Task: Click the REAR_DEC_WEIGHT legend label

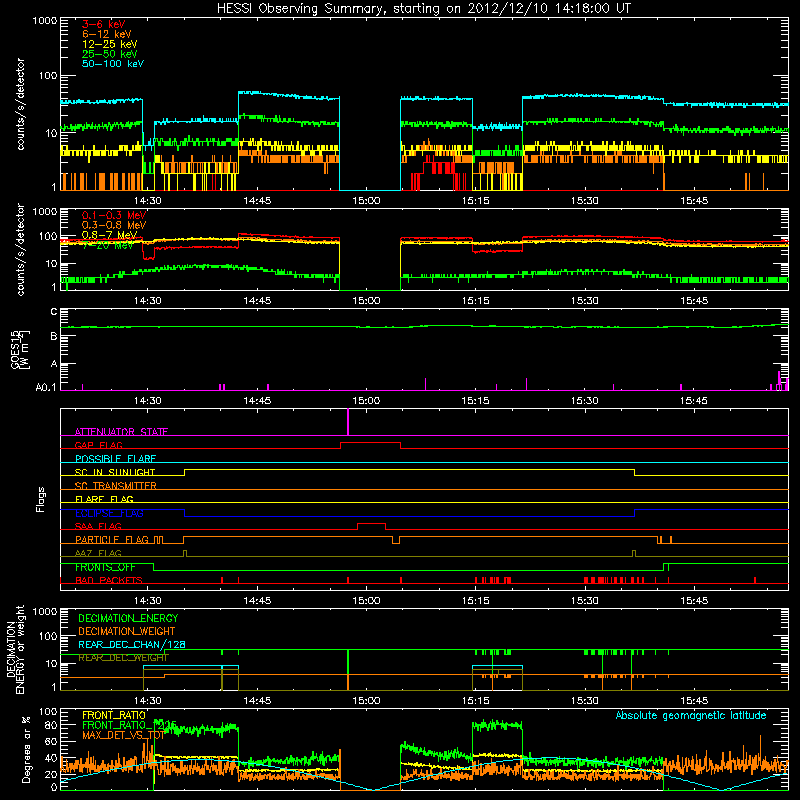Action: click(x=123, y=658)
